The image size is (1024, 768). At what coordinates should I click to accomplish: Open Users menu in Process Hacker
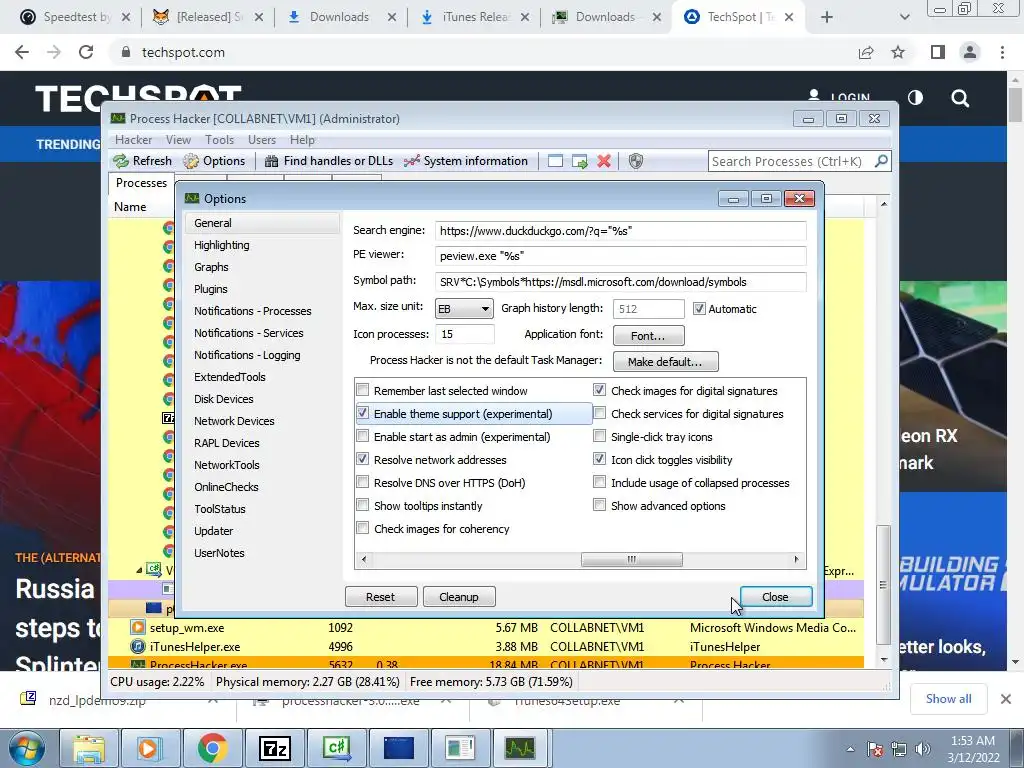[262, 140]
